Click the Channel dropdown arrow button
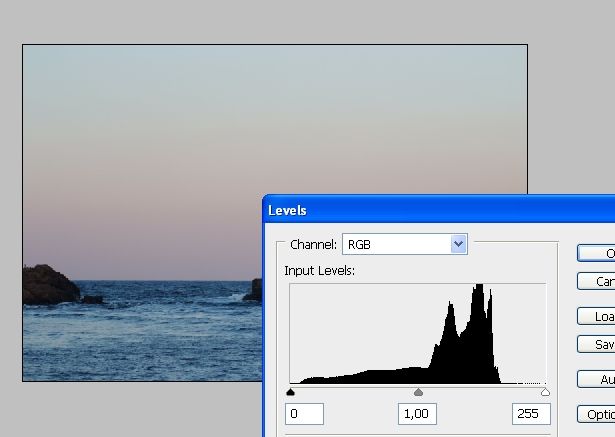615x437 pixels. tap(458, 244)
